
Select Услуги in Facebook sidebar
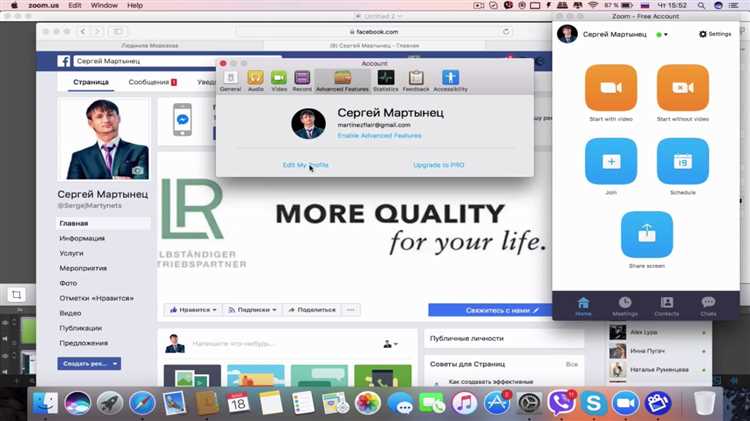71,253
